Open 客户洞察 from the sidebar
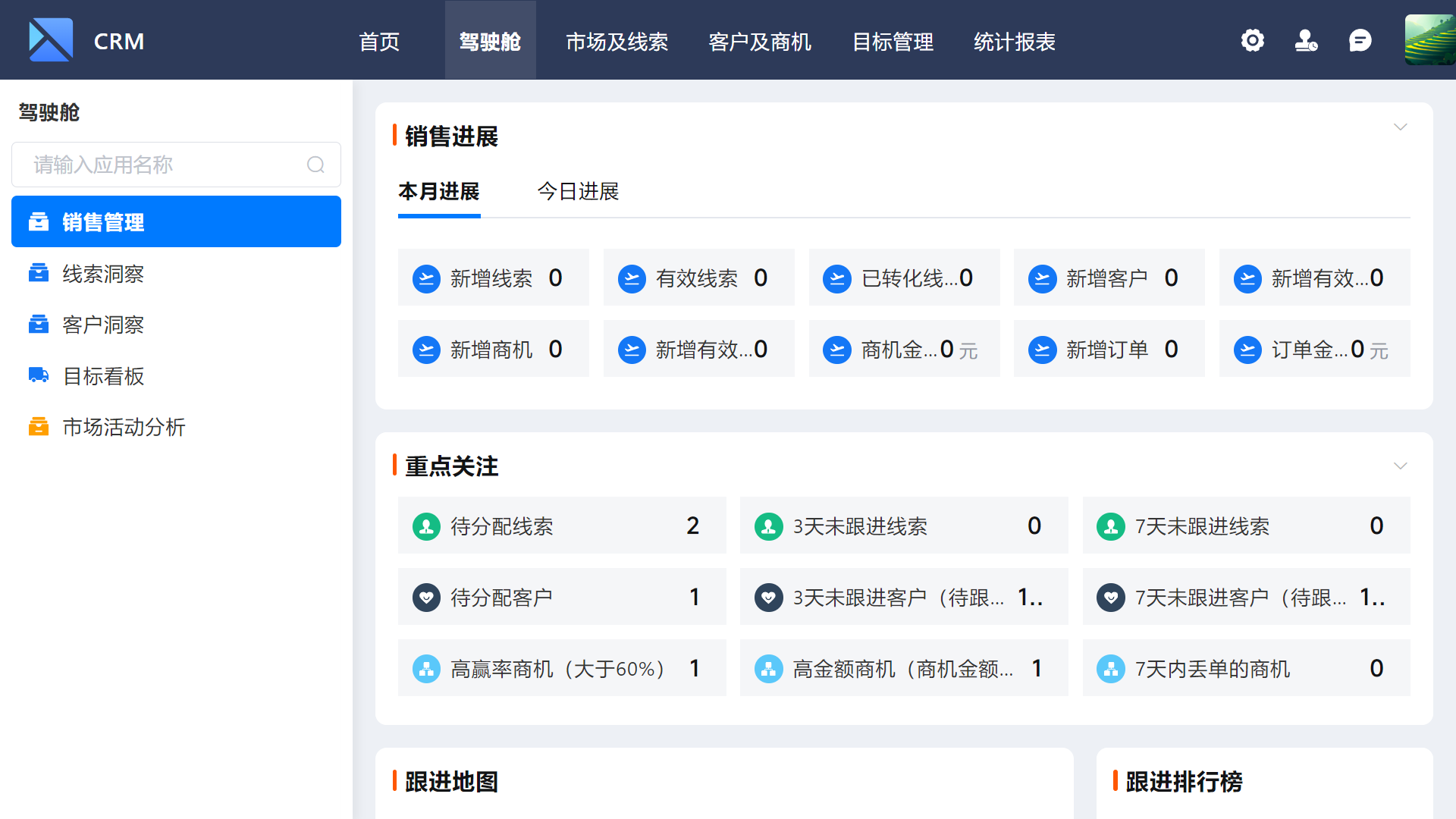Screen dimensions: 1456x819 coord(102,325)
